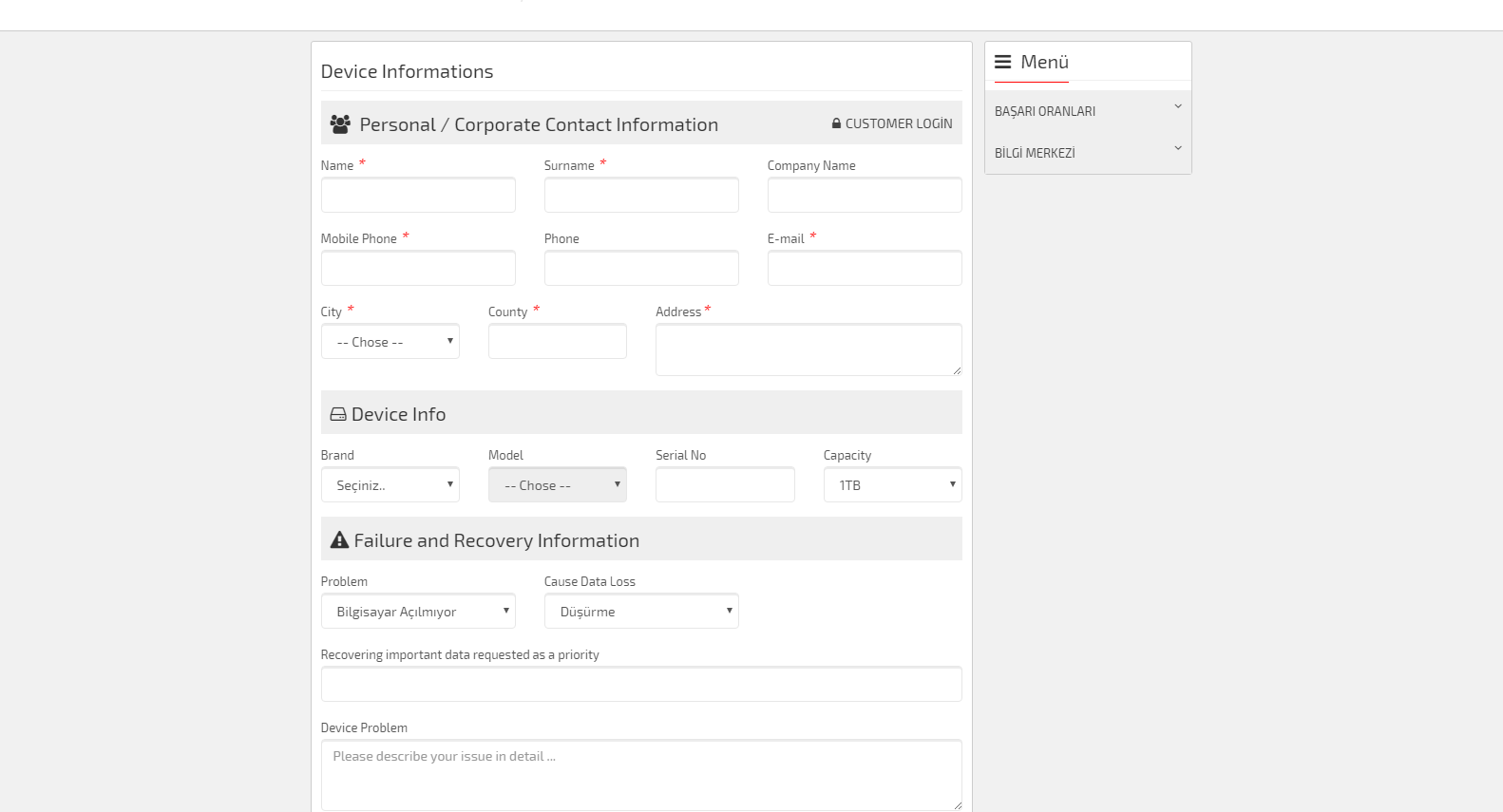Click the Address text area
Image resolution: width=1503 pixels, height=812 pixels.
pos(808,349)
